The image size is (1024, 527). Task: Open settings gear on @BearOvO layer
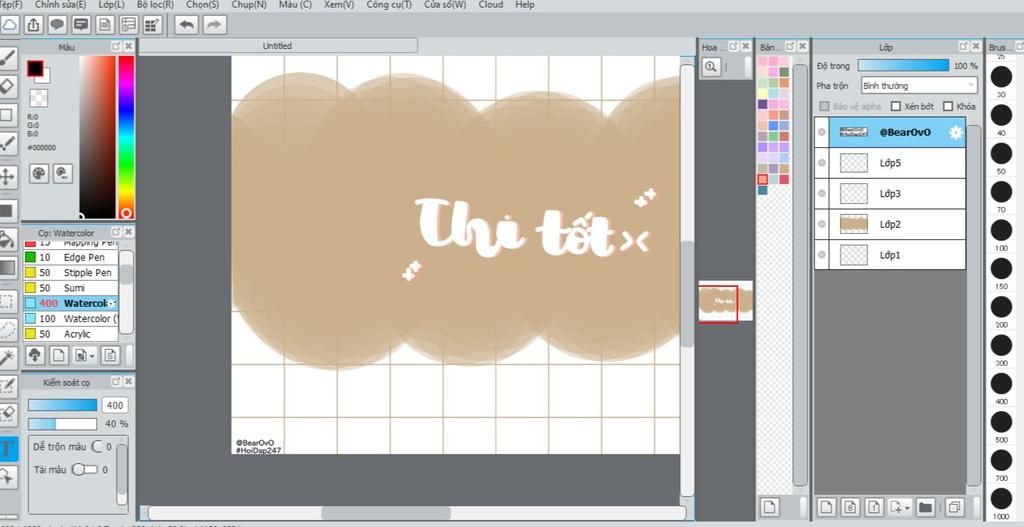pos(955,133)
